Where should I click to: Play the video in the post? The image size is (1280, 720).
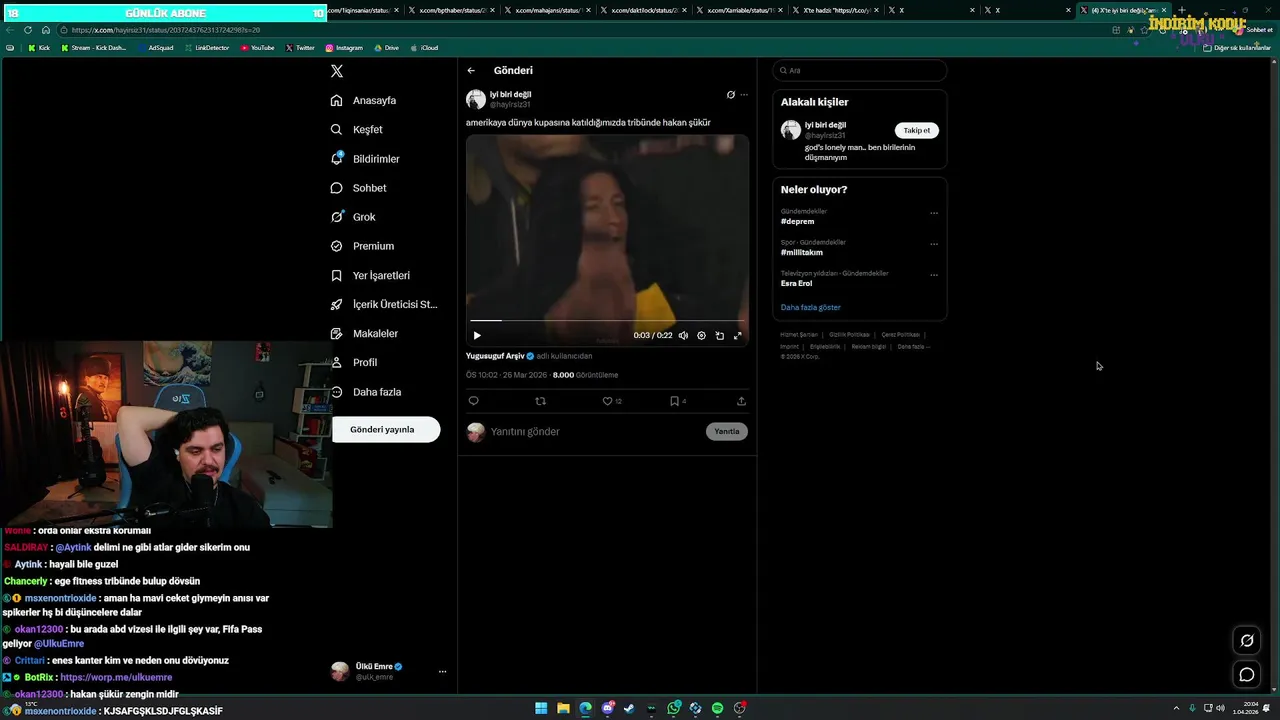477,336
